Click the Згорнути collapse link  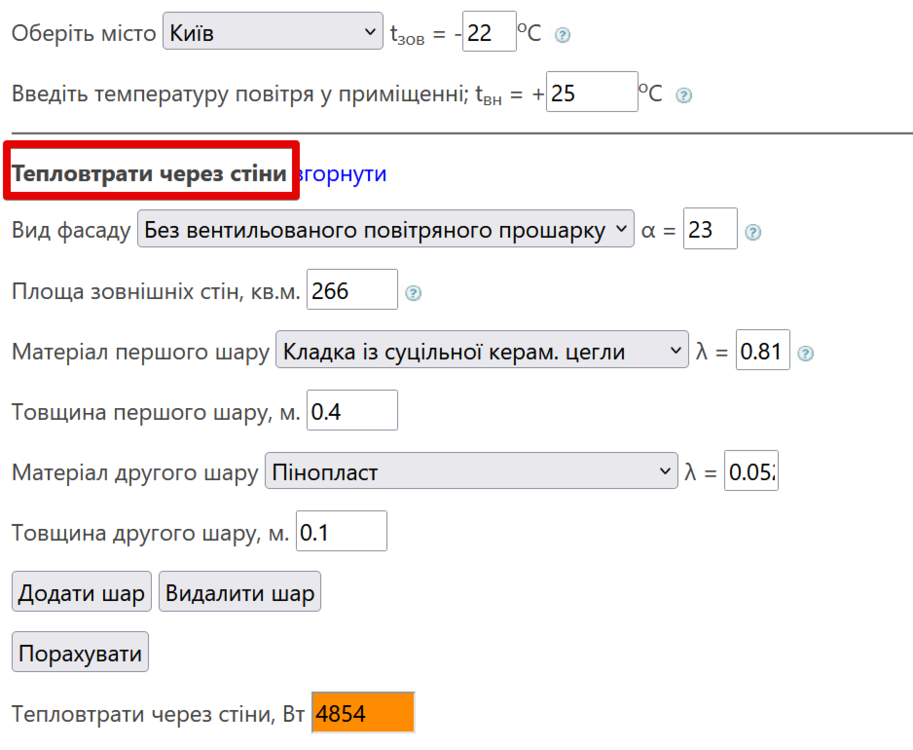pos(342,173)
